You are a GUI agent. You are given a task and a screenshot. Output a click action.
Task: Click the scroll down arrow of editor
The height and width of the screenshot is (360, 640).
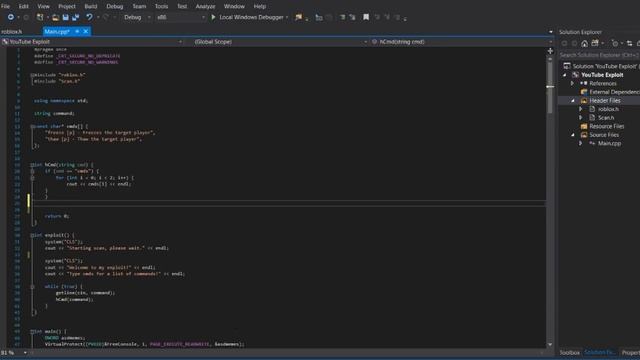[550, 344]
